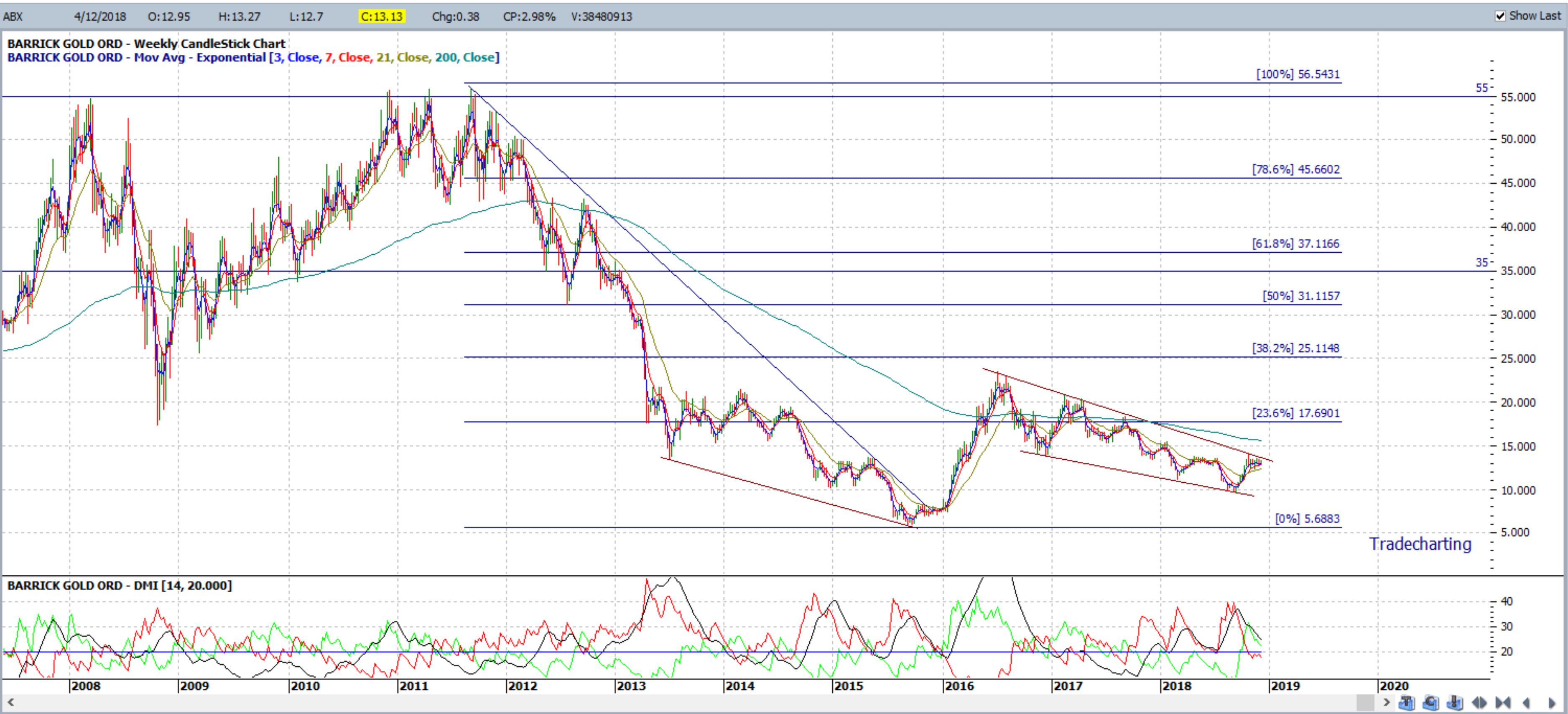Click the volume V:38480913 value
Viewport: 1568px width, 714px height.
(602, 16)
